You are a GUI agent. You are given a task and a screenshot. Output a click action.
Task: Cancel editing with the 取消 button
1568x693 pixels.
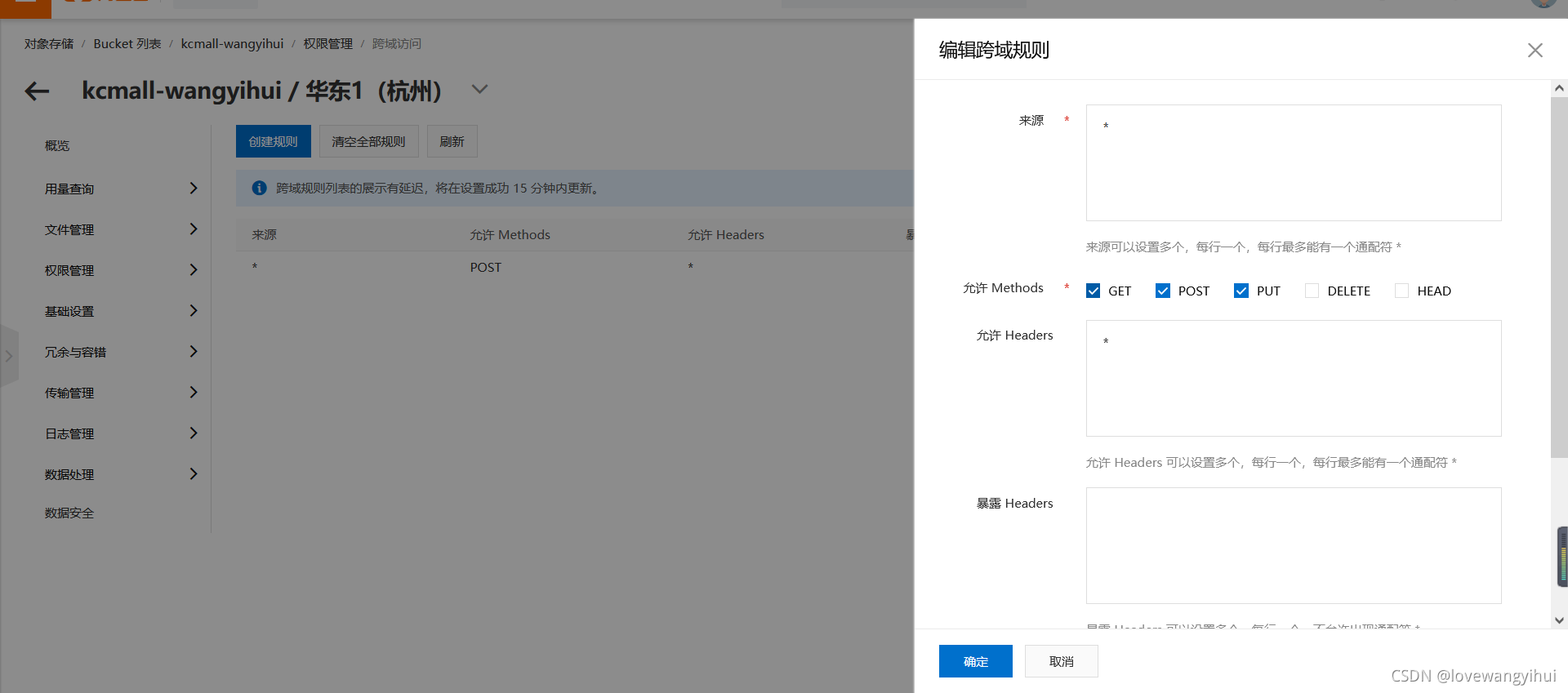[x=1062, y=661]
